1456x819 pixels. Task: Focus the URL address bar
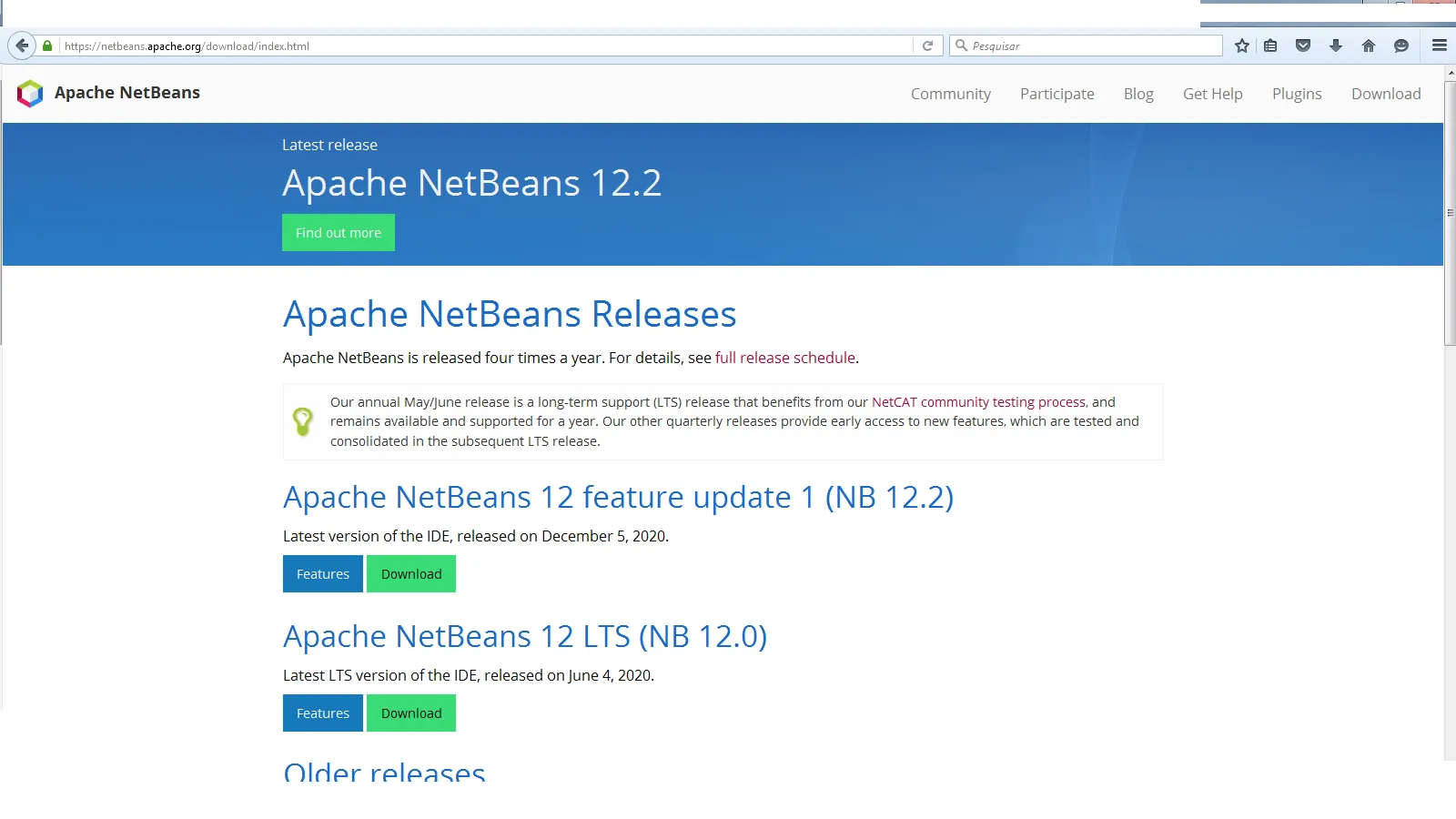click(487, 45)
